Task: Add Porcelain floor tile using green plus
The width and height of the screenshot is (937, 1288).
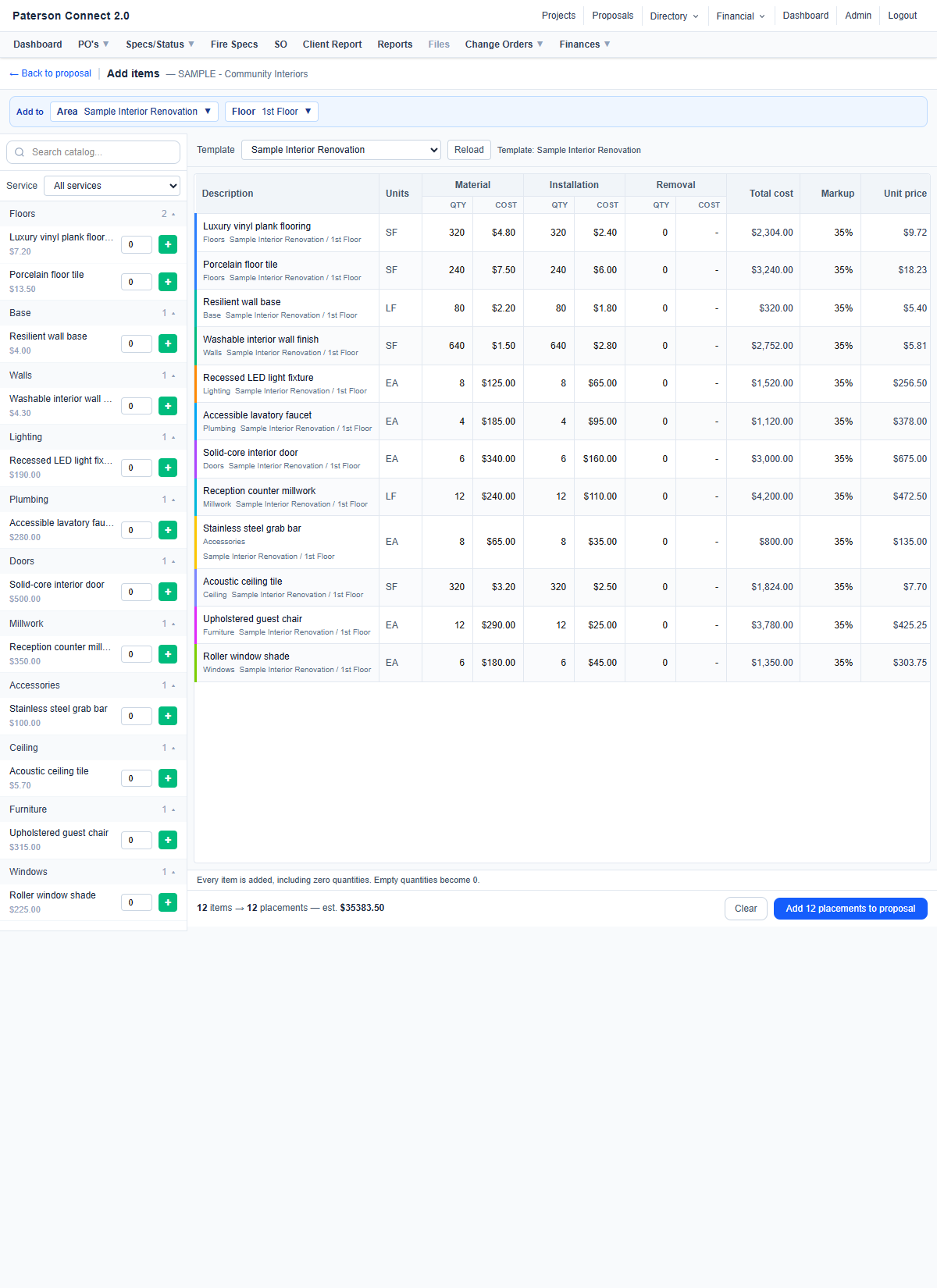Action: pyautogui.click(x=168, y=282)
